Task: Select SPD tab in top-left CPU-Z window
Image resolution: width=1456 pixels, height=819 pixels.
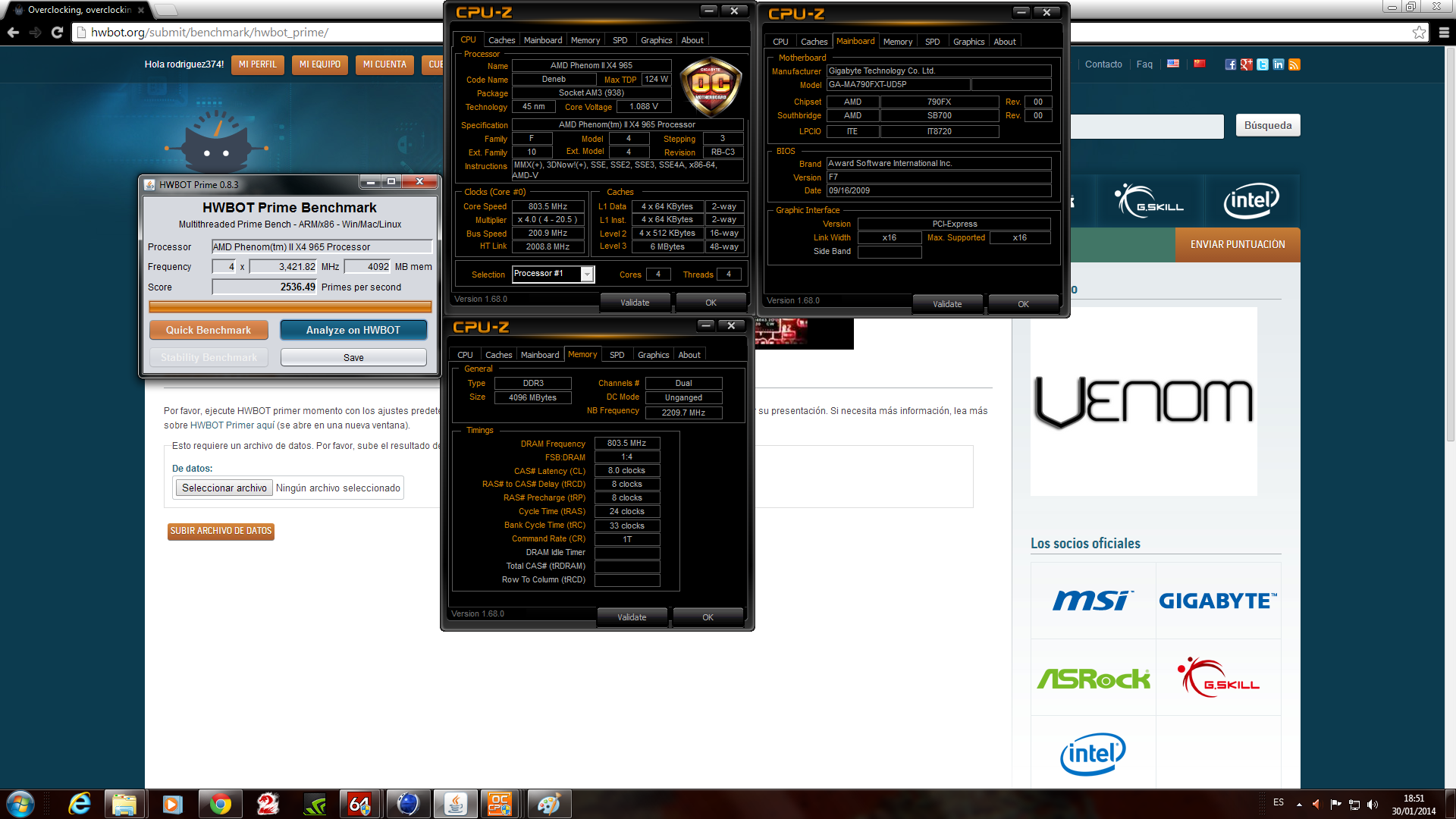Action: tap(620, 40)
